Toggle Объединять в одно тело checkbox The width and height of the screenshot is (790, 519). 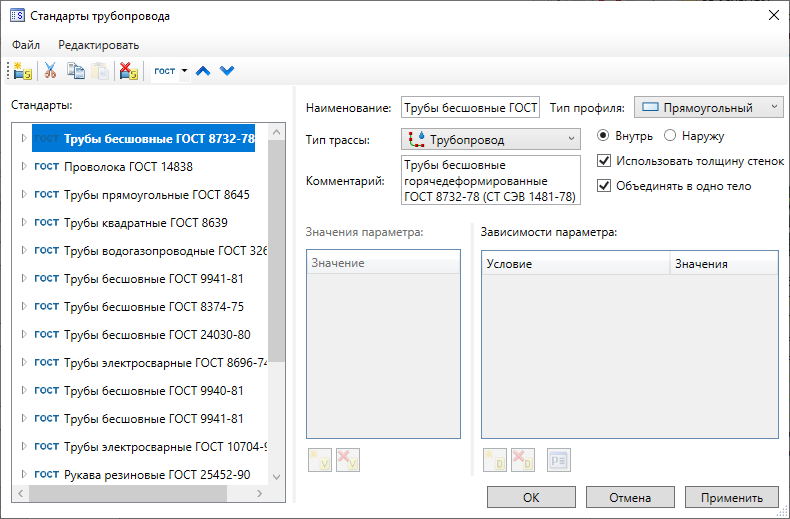pyautogui.click(x=603, y=185)
